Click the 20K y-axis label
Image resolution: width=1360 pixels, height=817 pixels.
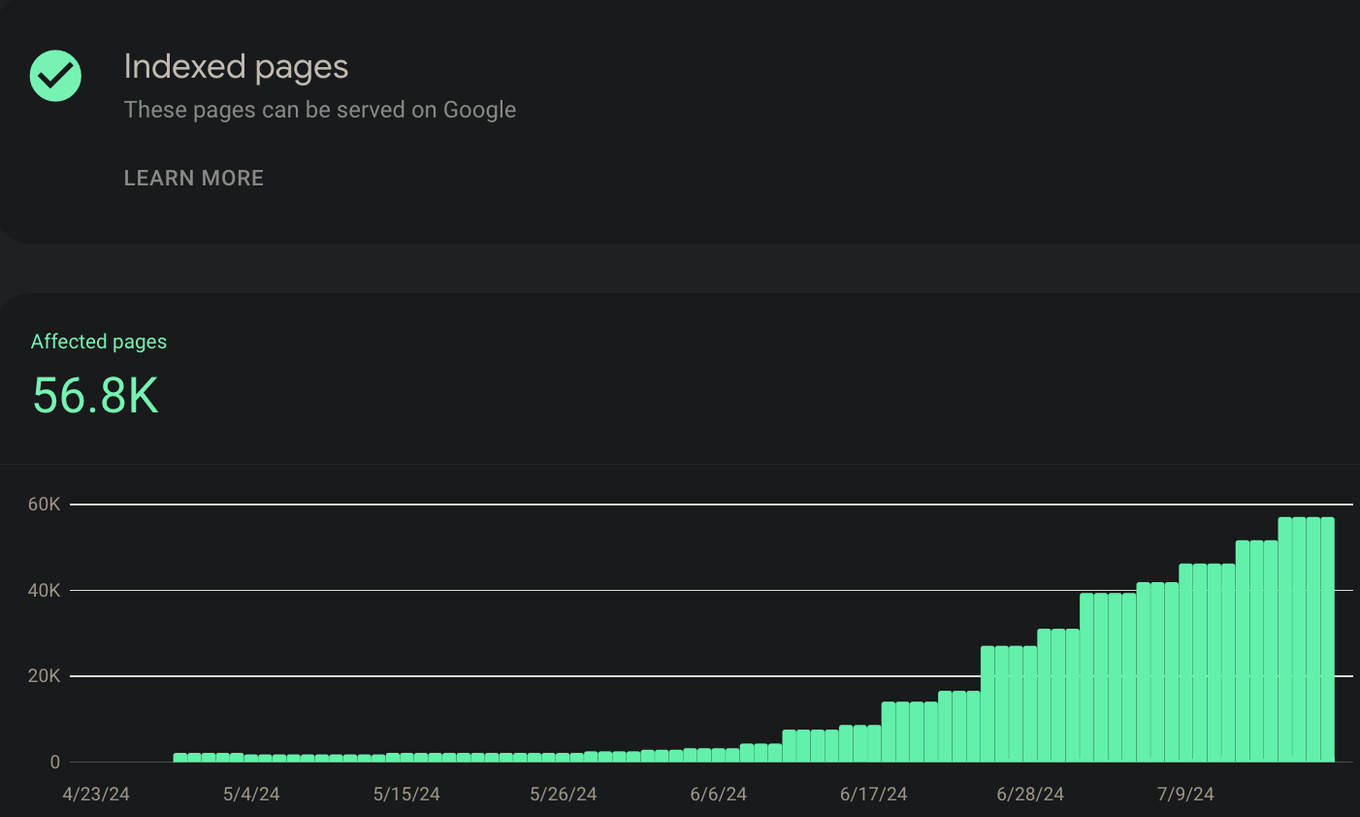point(44,677)
